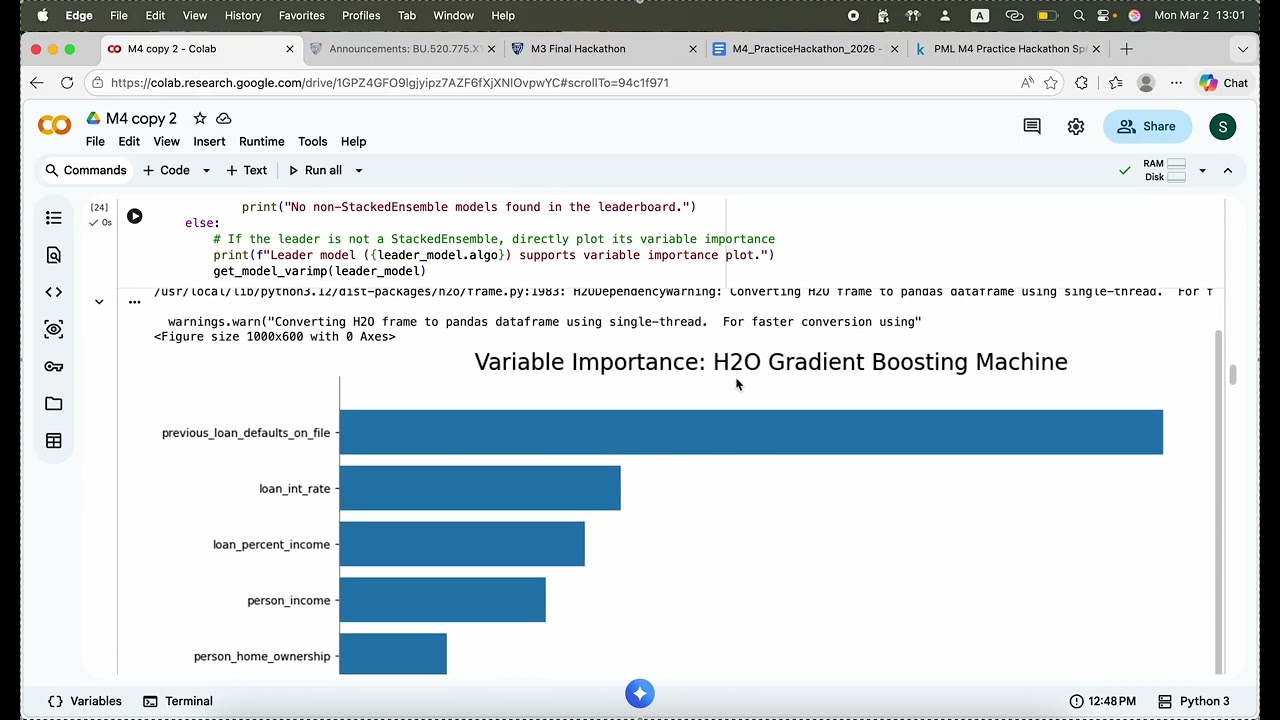
Task: Open the Files folder icon in sidebar
Action: click(54, 404)
